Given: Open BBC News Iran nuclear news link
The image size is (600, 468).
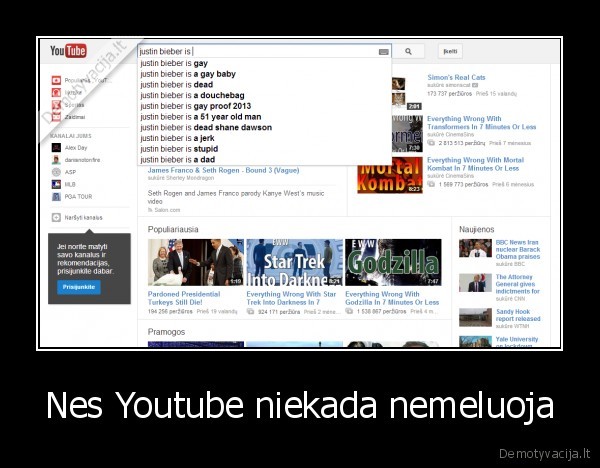Looking at the screenshot, I should coord(518,249).
